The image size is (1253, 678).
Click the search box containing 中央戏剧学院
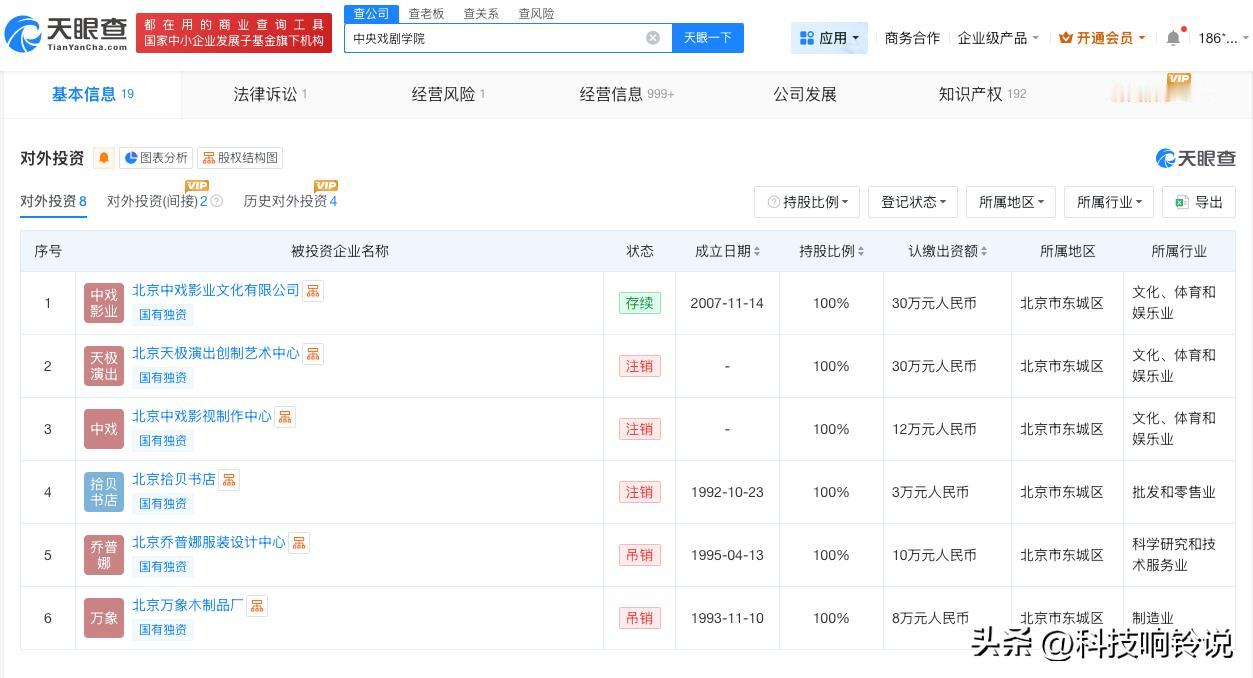[495, 38]
